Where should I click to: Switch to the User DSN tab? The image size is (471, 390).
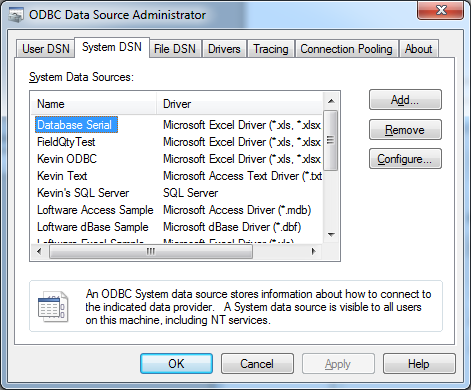click(x=46, y=49)
